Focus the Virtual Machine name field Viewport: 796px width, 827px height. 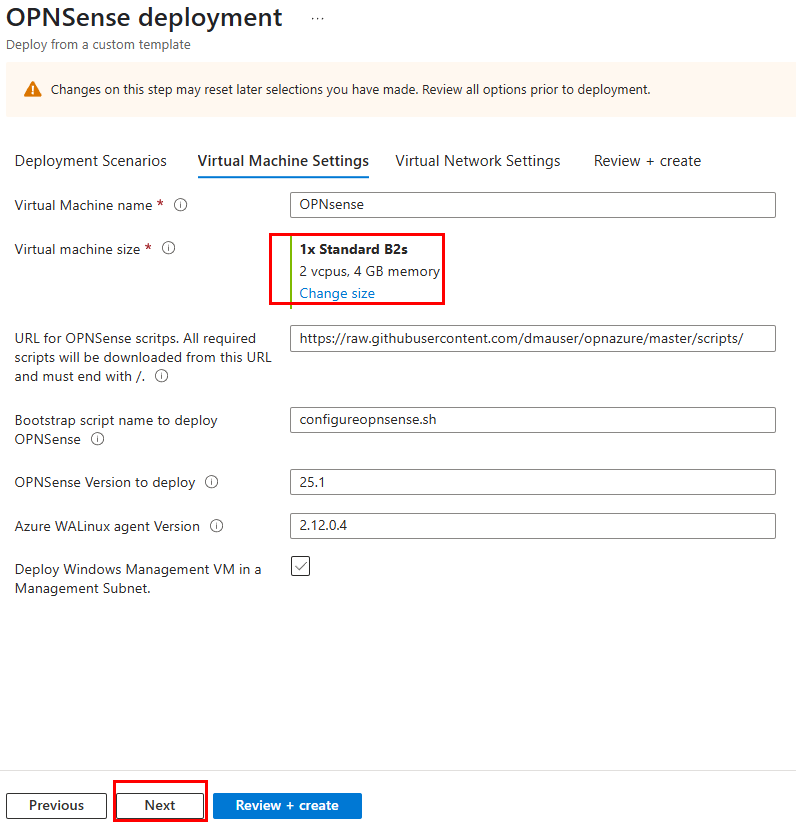(533, 205)
